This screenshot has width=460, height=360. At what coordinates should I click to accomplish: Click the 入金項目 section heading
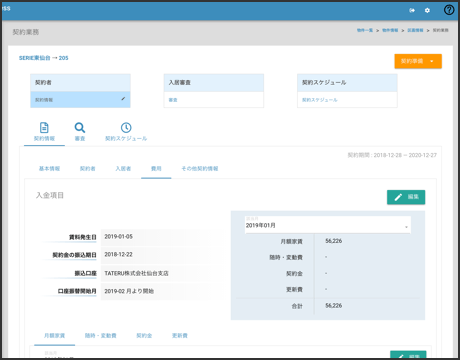pyautogui.click(x=50, y=195)
